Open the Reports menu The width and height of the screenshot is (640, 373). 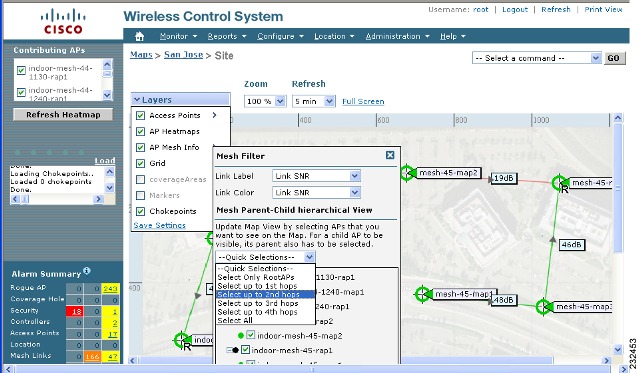(227, 36)
